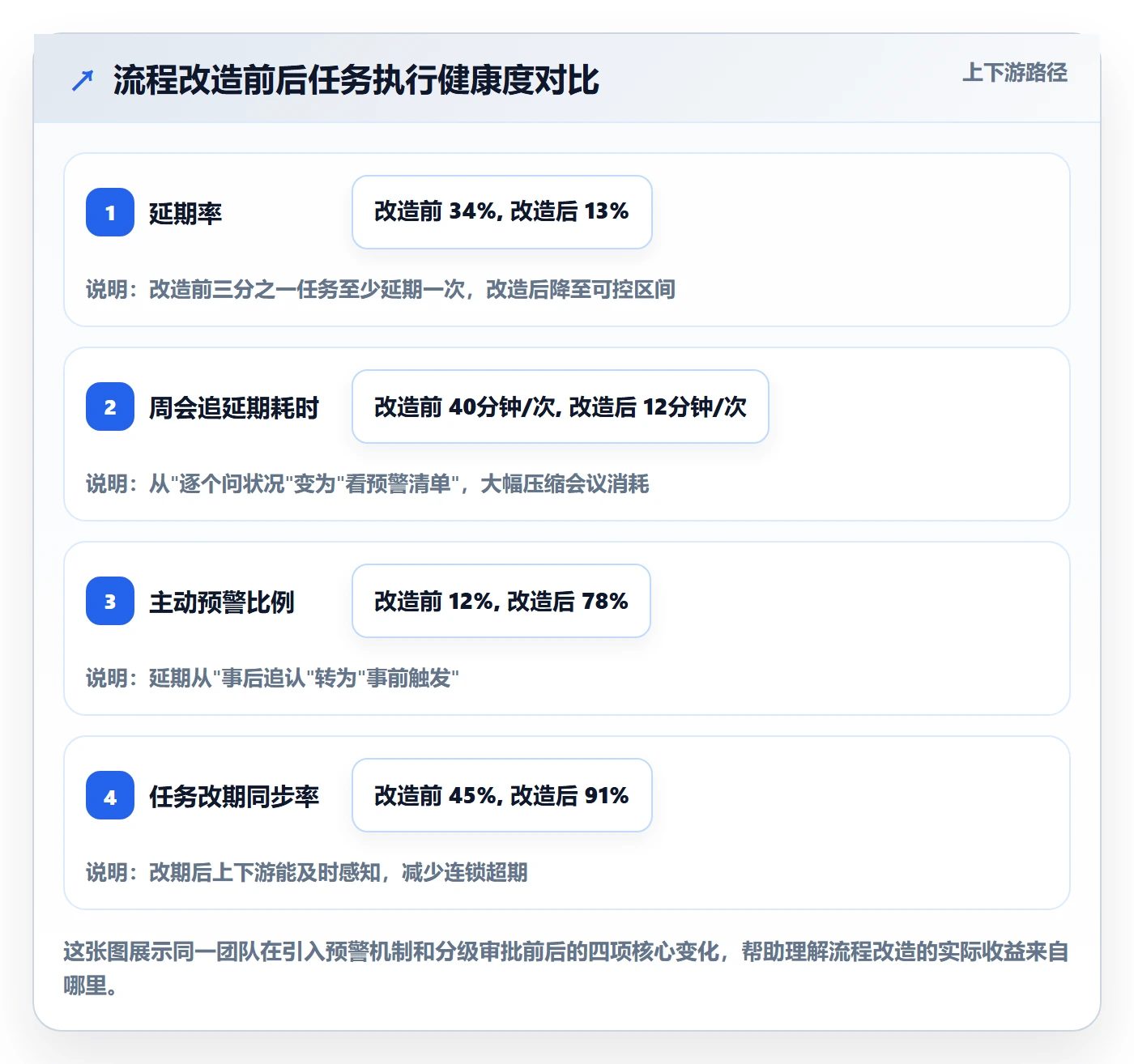Select the 任务改期同步率 label
The height and width of the screenshot is (1064, 1134).
[x=234, y=796]
